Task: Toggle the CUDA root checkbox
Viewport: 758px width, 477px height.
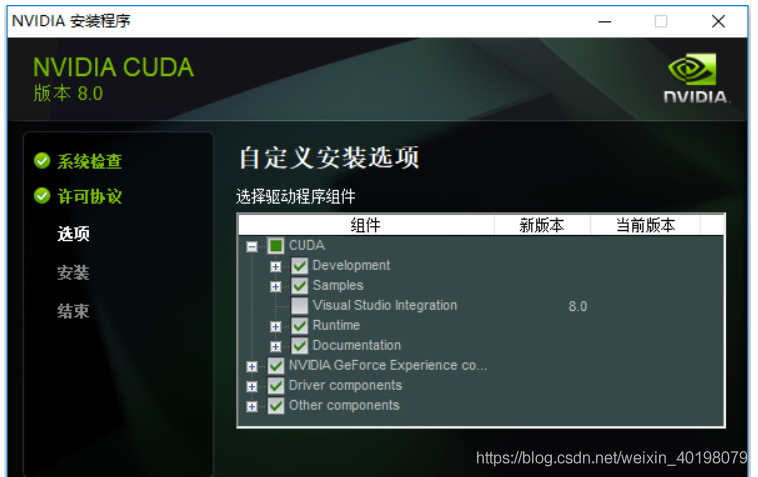Action: [276, 246]
